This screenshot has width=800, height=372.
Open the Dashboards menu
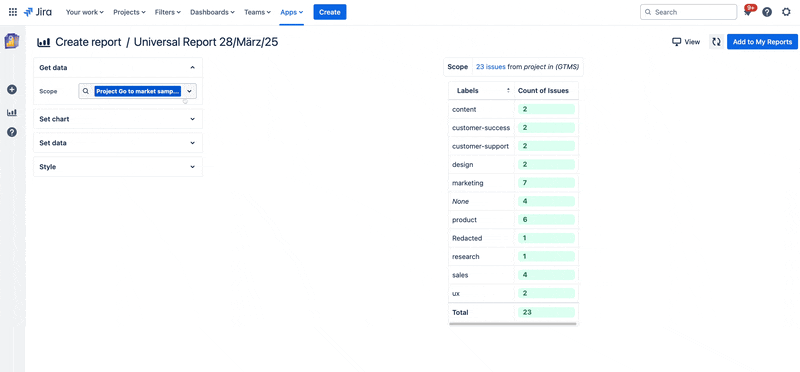tap(212, 12)
